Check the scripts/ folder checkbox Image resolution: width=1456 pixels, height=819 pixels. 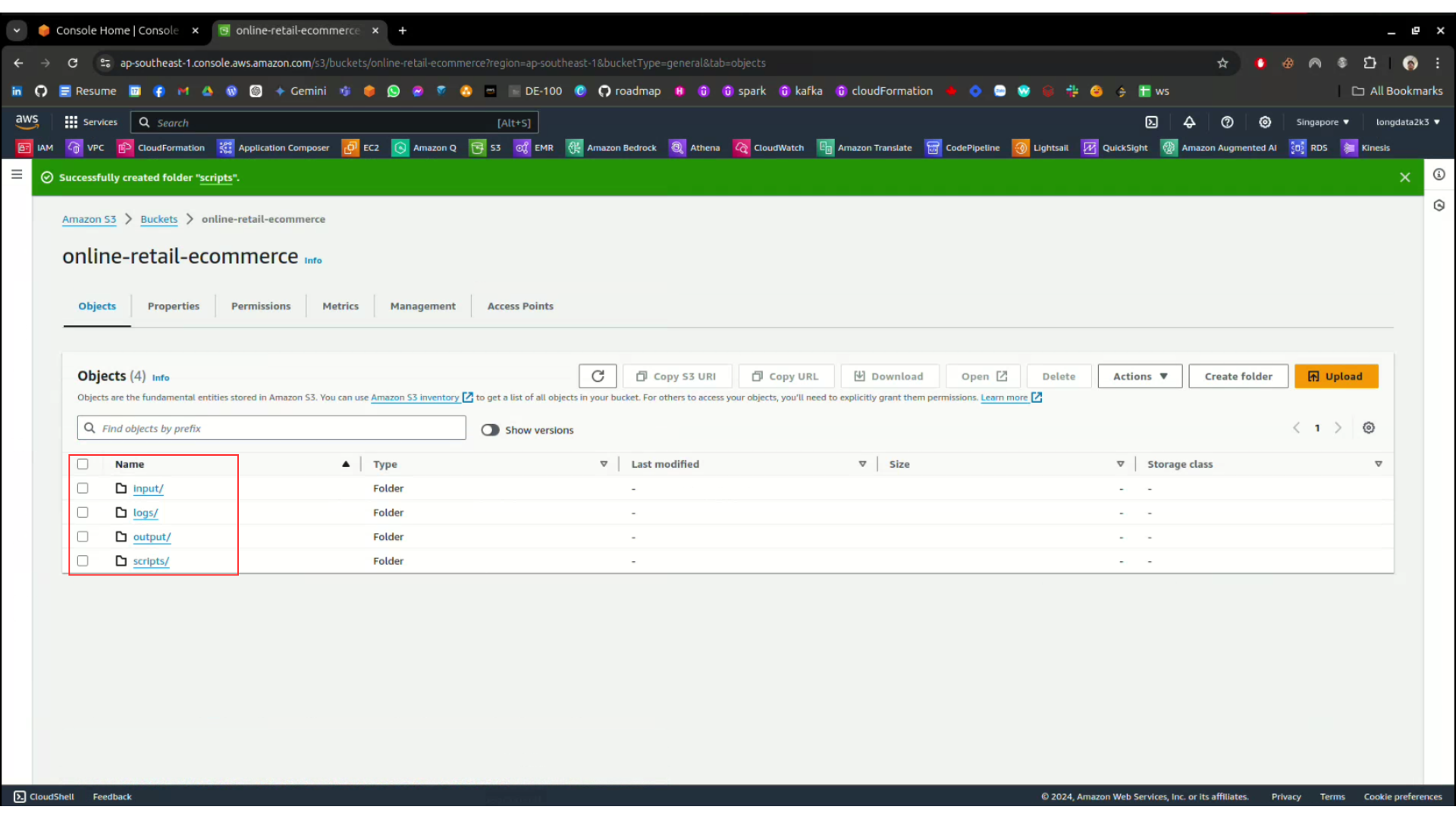point(83,561)
